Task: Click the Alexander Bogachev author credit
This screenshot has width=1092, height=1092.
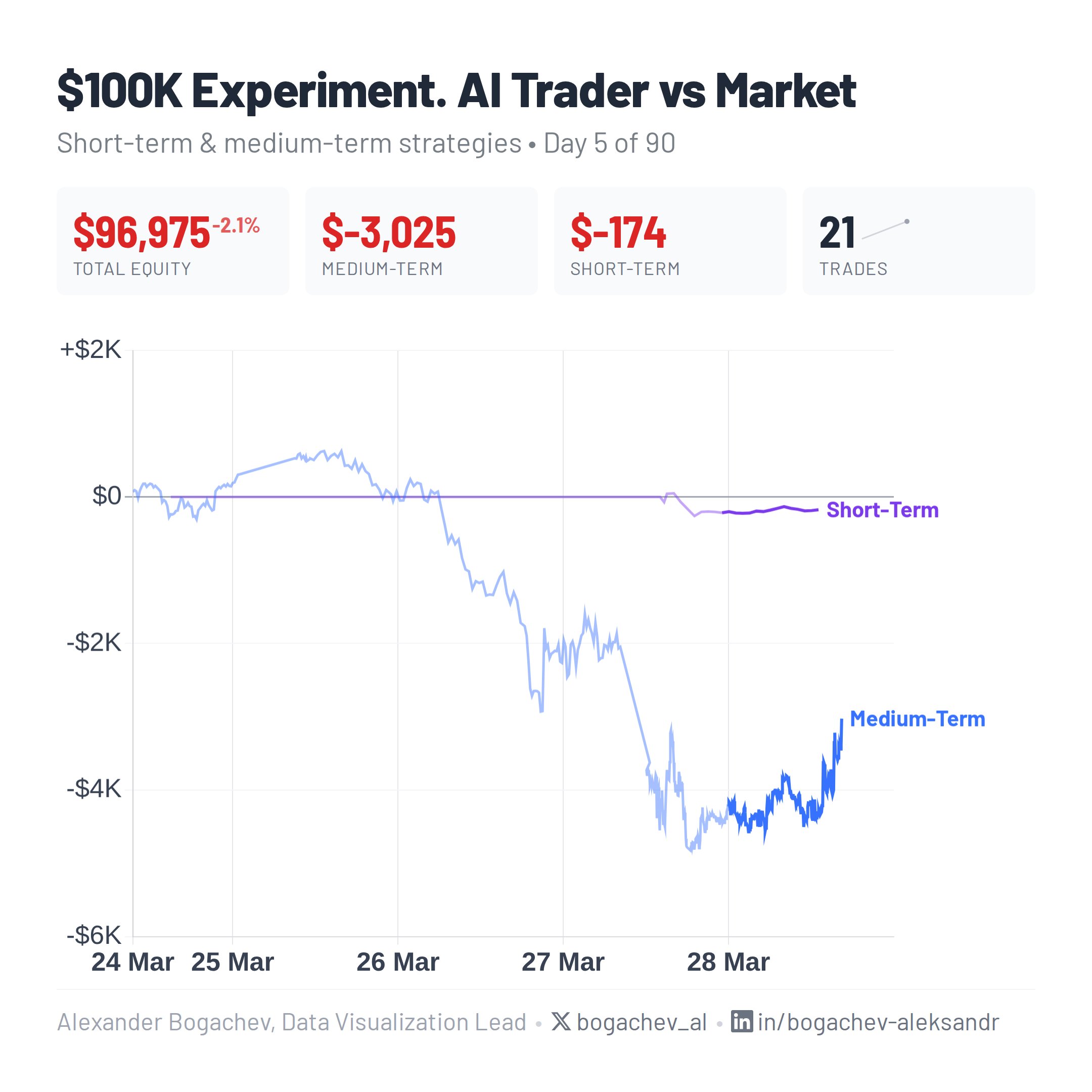Action: point(291,1022)
